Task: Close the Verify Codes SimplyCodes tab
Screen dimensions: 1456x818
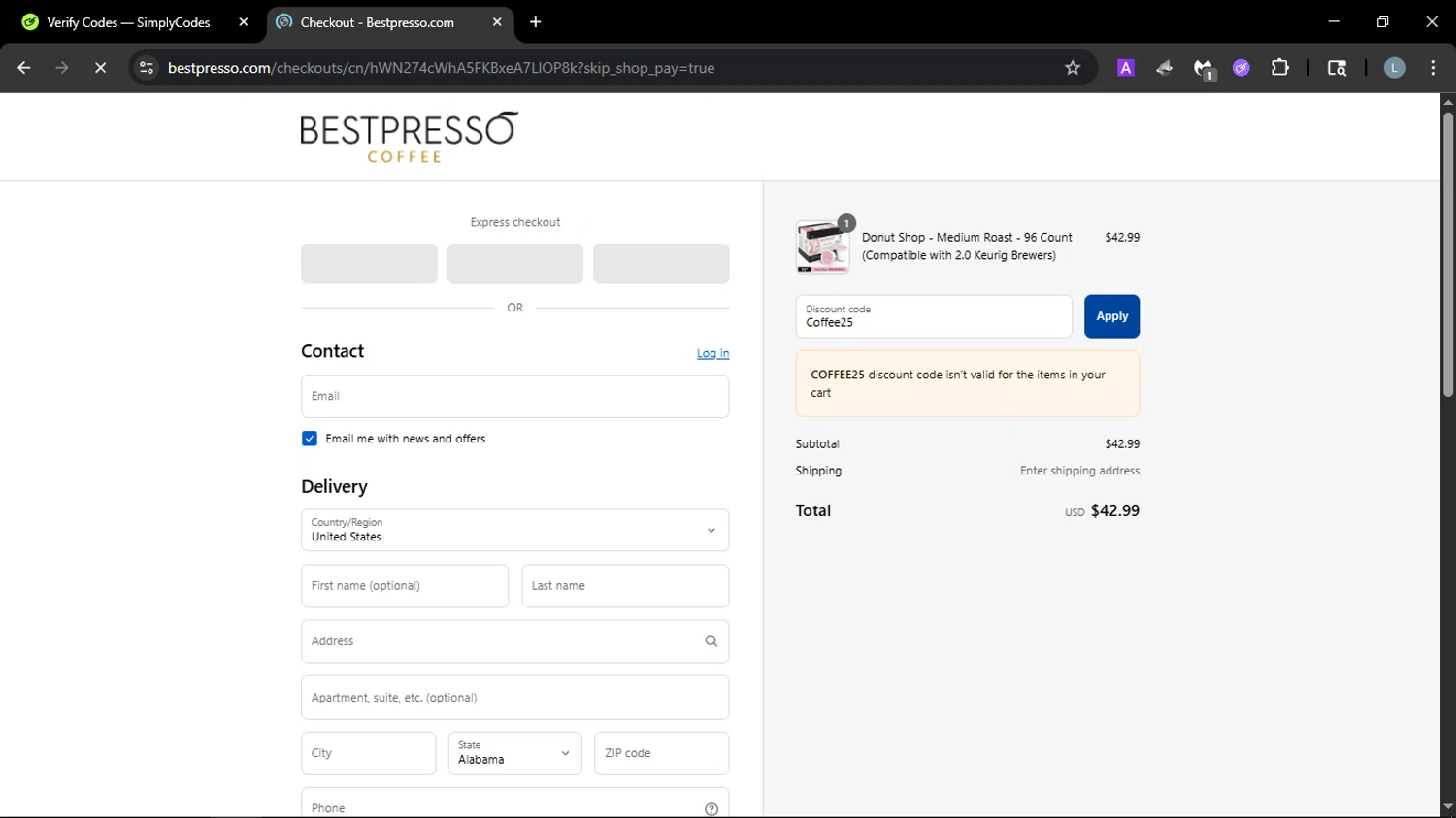Action: (x=244, y=22)
